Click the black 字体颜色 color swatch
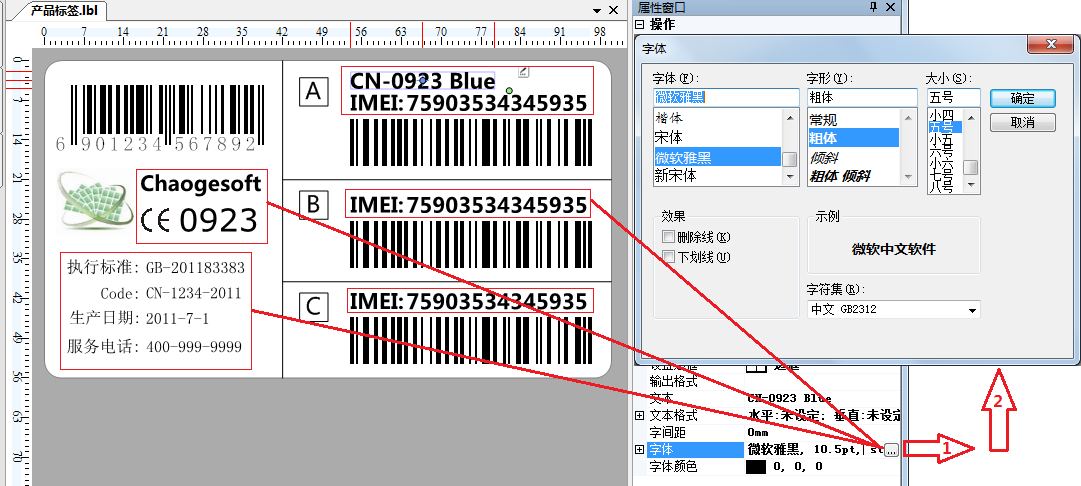The width and height of the screenshot is (1081, 486). (x=756, y=467)
